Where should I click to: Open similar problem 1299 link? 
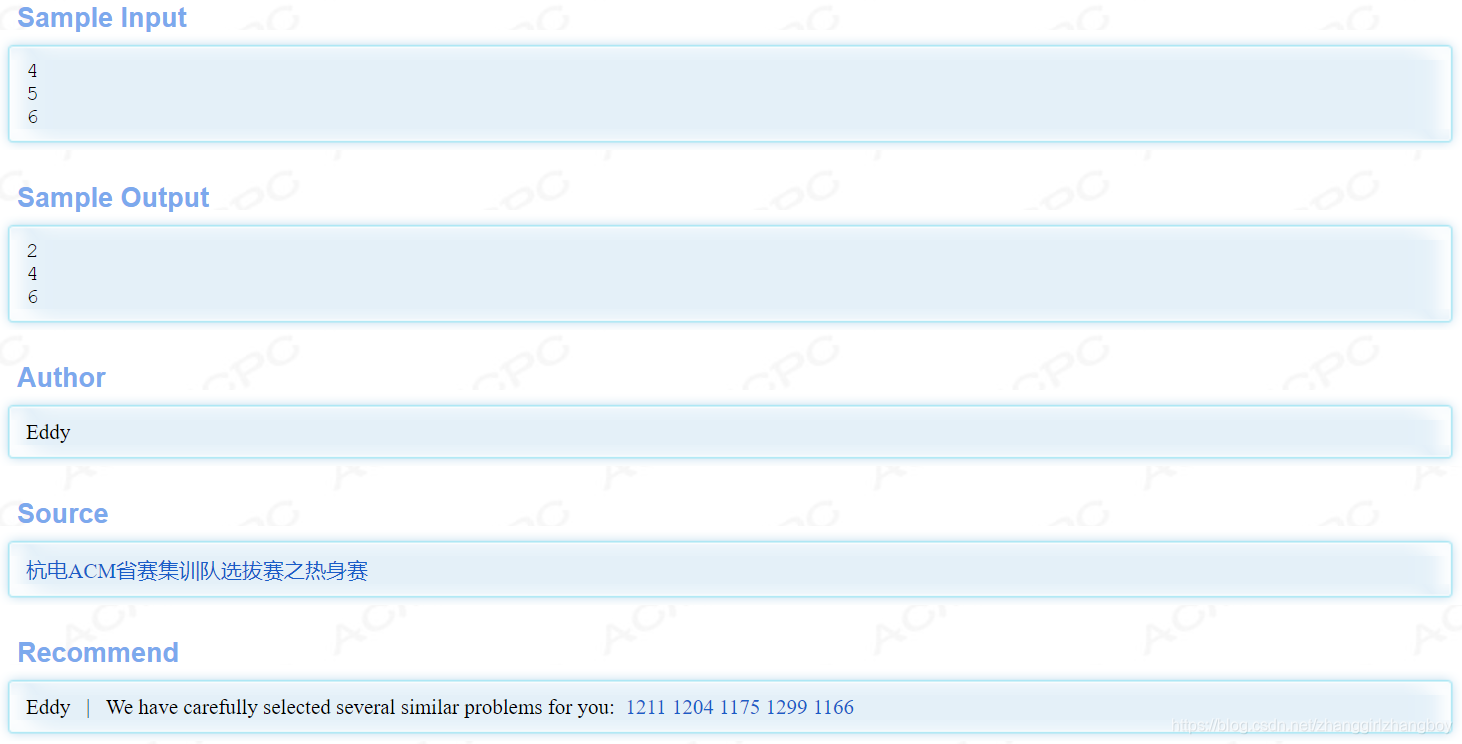tap(787, 708)
